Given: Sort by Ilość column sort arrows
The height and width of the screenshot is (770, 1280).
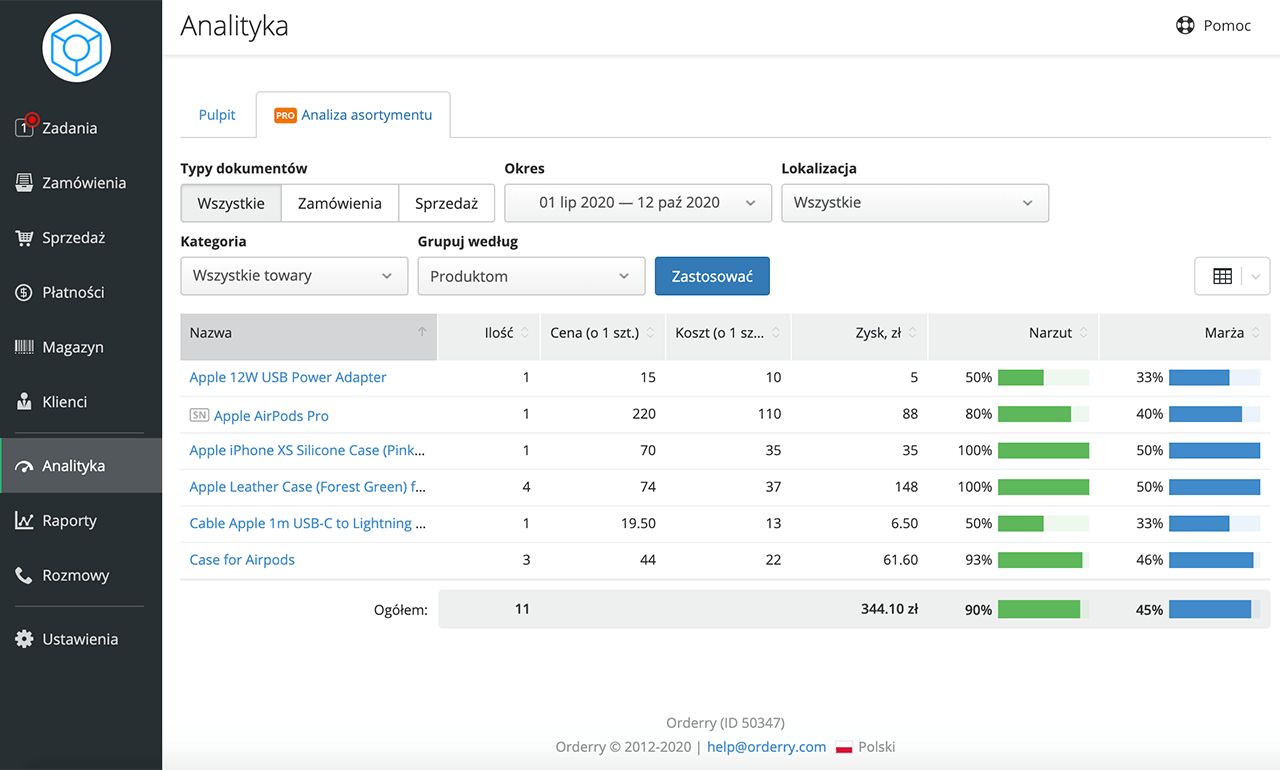Looking at the screenshot, I should click(525, 333).
